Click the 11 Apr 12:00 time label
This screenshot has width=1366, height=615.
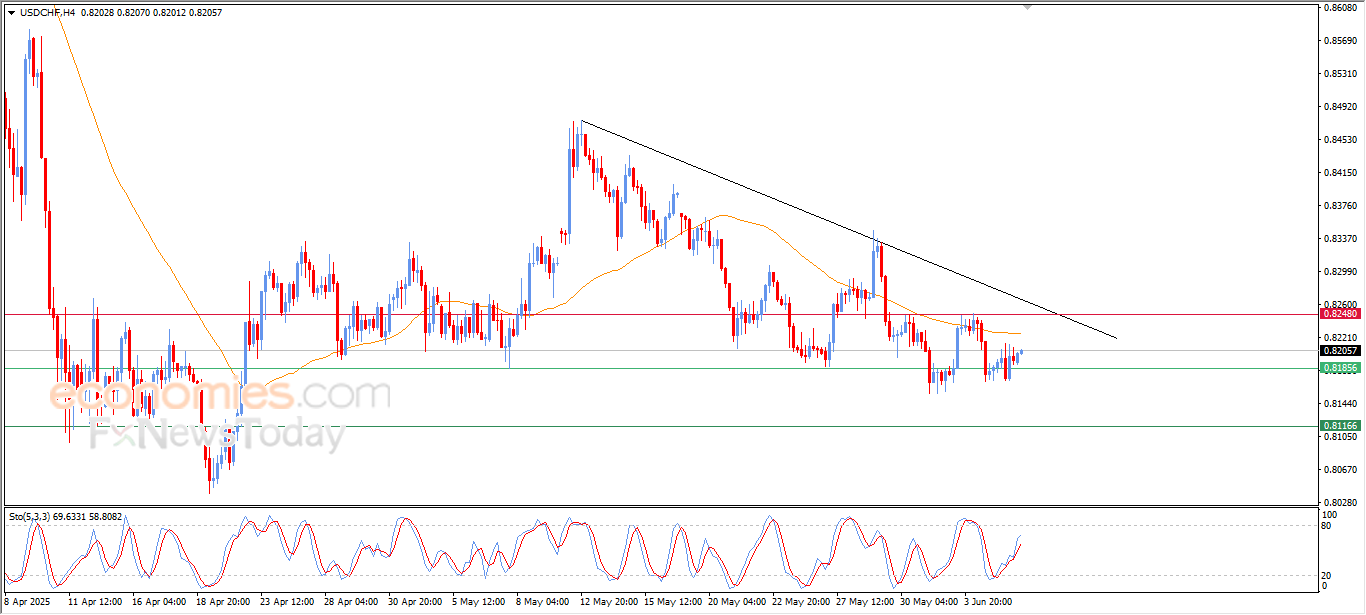[x=95, y=603]
